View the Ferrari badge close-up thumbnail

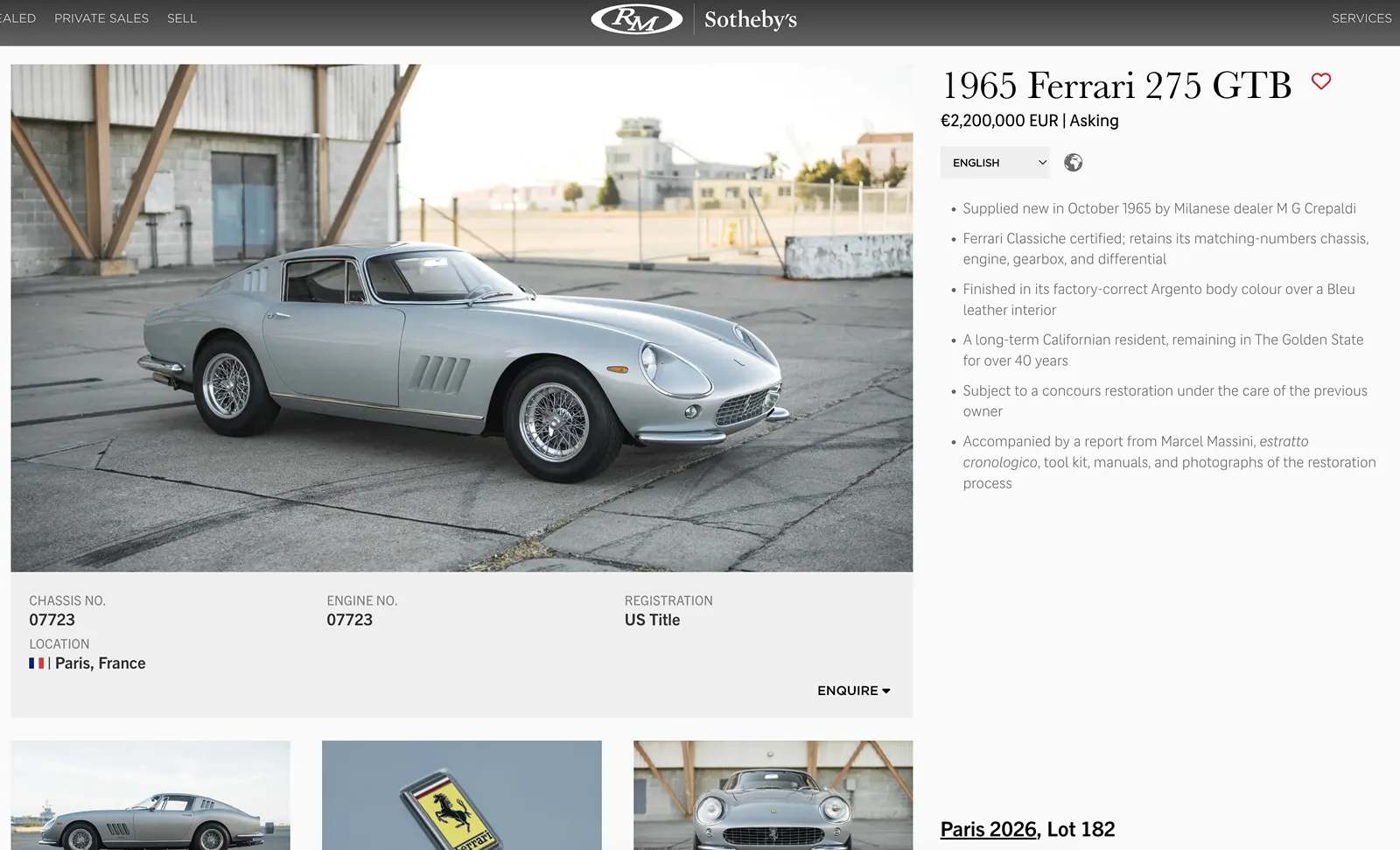[x=461, y=795]
